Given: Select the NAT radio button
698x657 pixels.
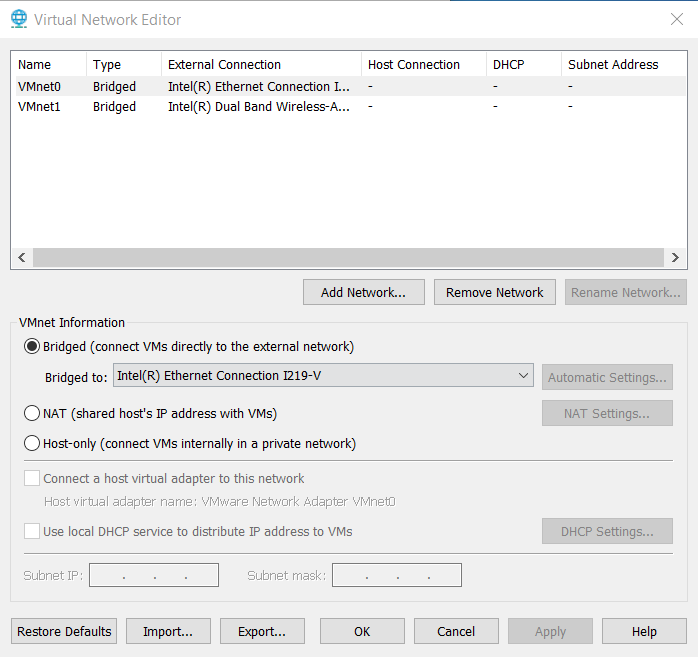Looking at the screenshot, I should pos(32,413).
